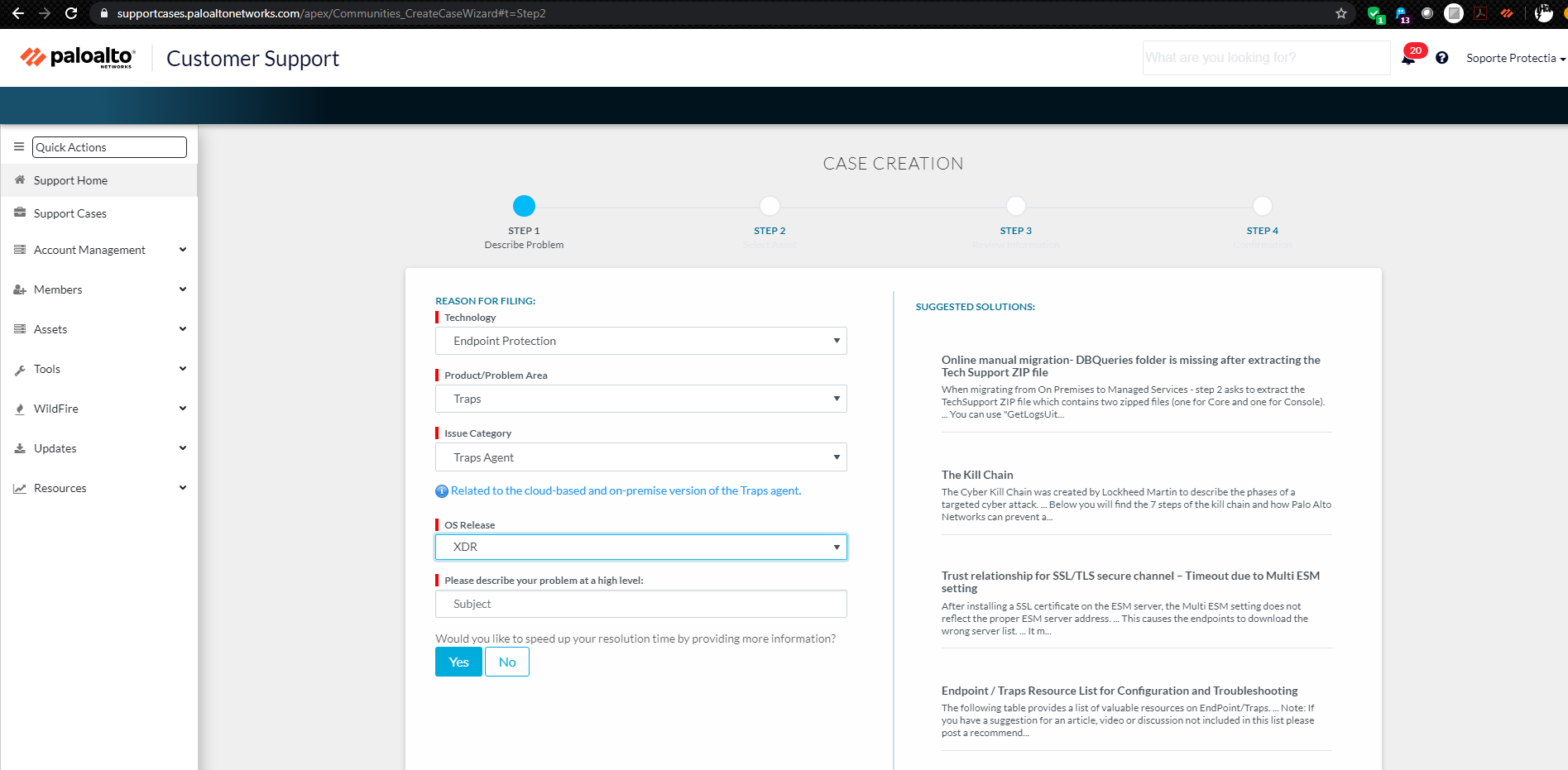
Task: Open the Issue Category dropdown showing Traps Agent
Action: (640, 457)
